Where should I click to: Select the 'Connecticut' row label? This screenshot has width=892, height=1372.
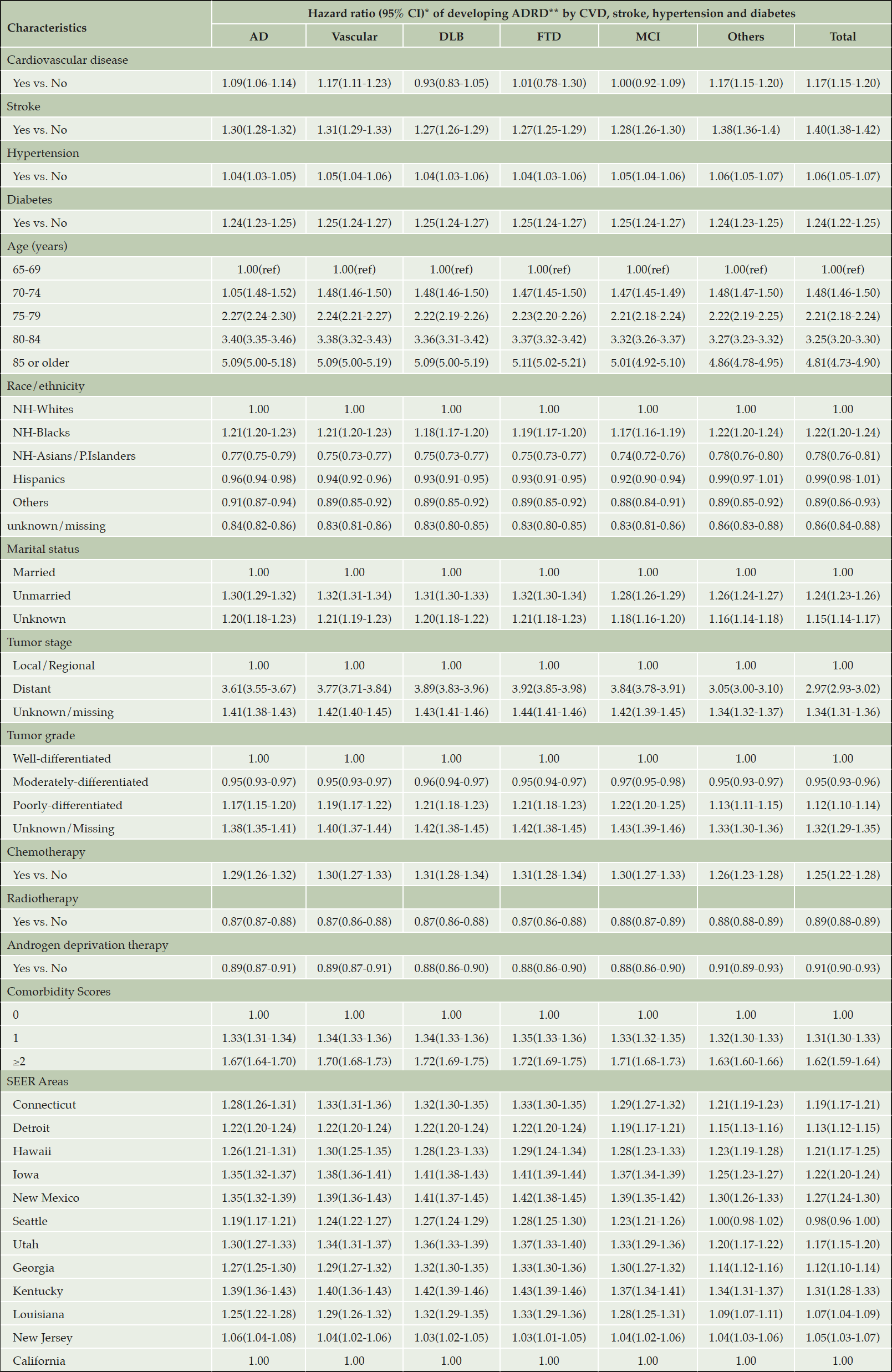(x=44, y=1105)
